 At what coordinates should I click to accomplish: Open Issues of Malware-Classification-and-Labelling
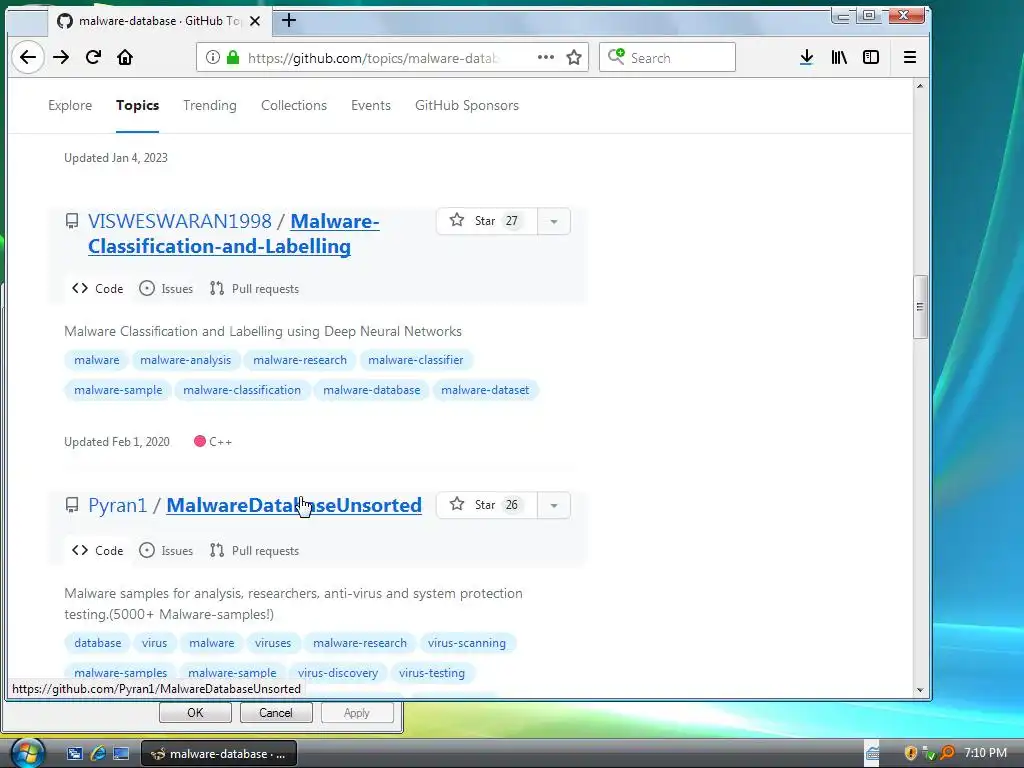tap(166, 289)
